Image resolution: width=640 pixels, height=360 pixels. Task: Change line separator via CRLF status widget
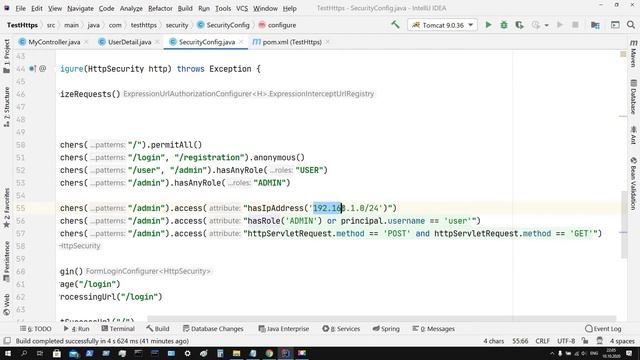pyautogui.click(x=542, y=341)
